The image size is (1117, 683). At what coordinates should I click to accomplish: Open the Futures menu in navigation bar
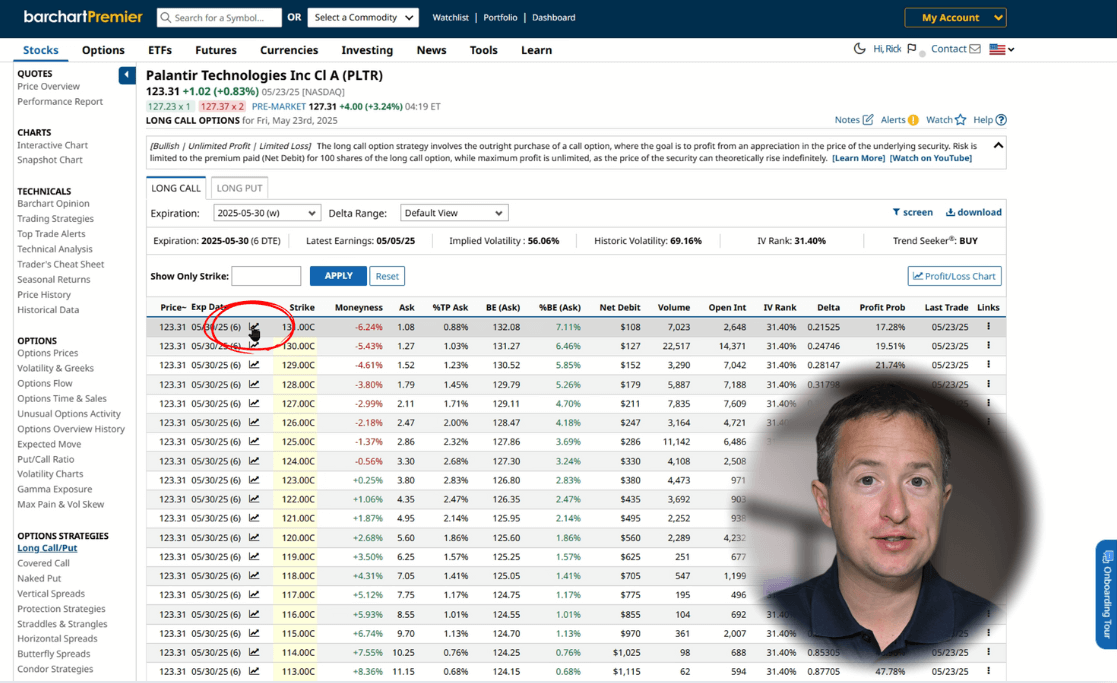tap(215, 50)
